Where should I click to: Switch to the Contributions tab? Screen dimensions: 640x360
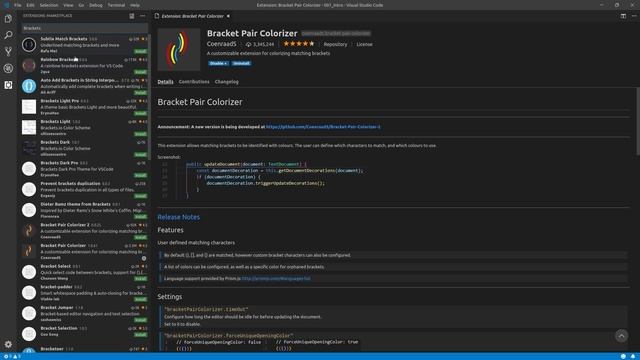tap(194, 82)
